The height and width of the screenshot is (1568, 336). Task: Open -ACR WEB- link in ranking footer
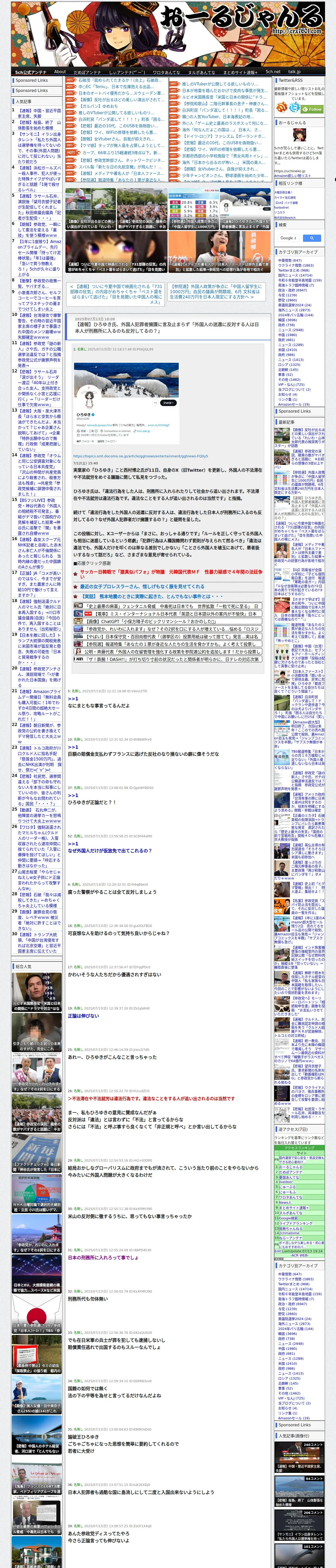coord(299,1255)
